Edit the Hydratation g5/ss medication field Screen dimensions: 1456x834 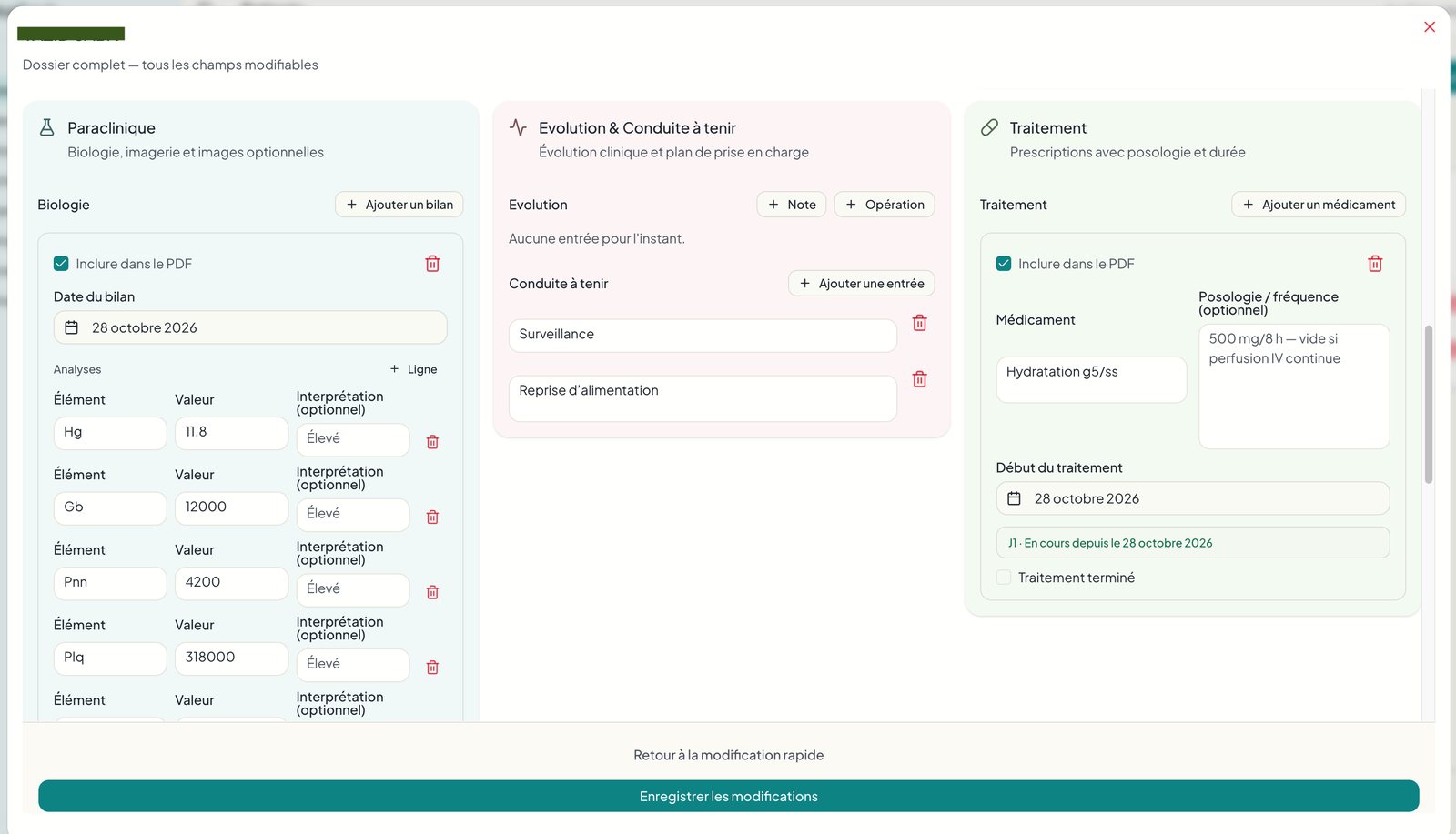[x=1091, y=379]
